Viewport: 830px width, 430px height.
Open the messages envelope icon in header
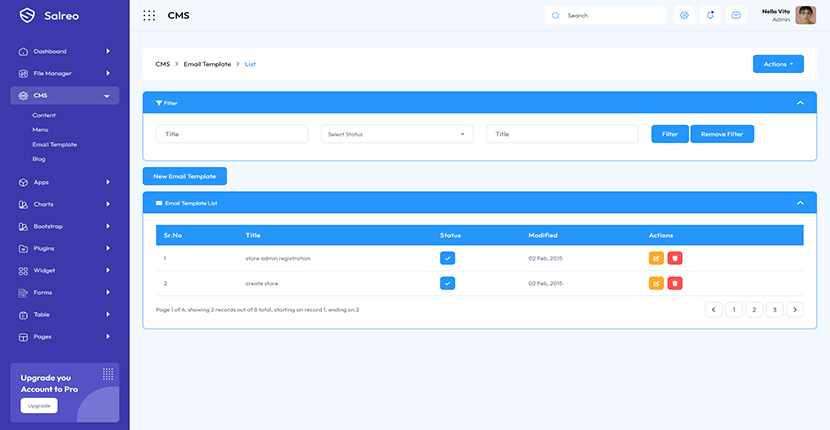736,15
